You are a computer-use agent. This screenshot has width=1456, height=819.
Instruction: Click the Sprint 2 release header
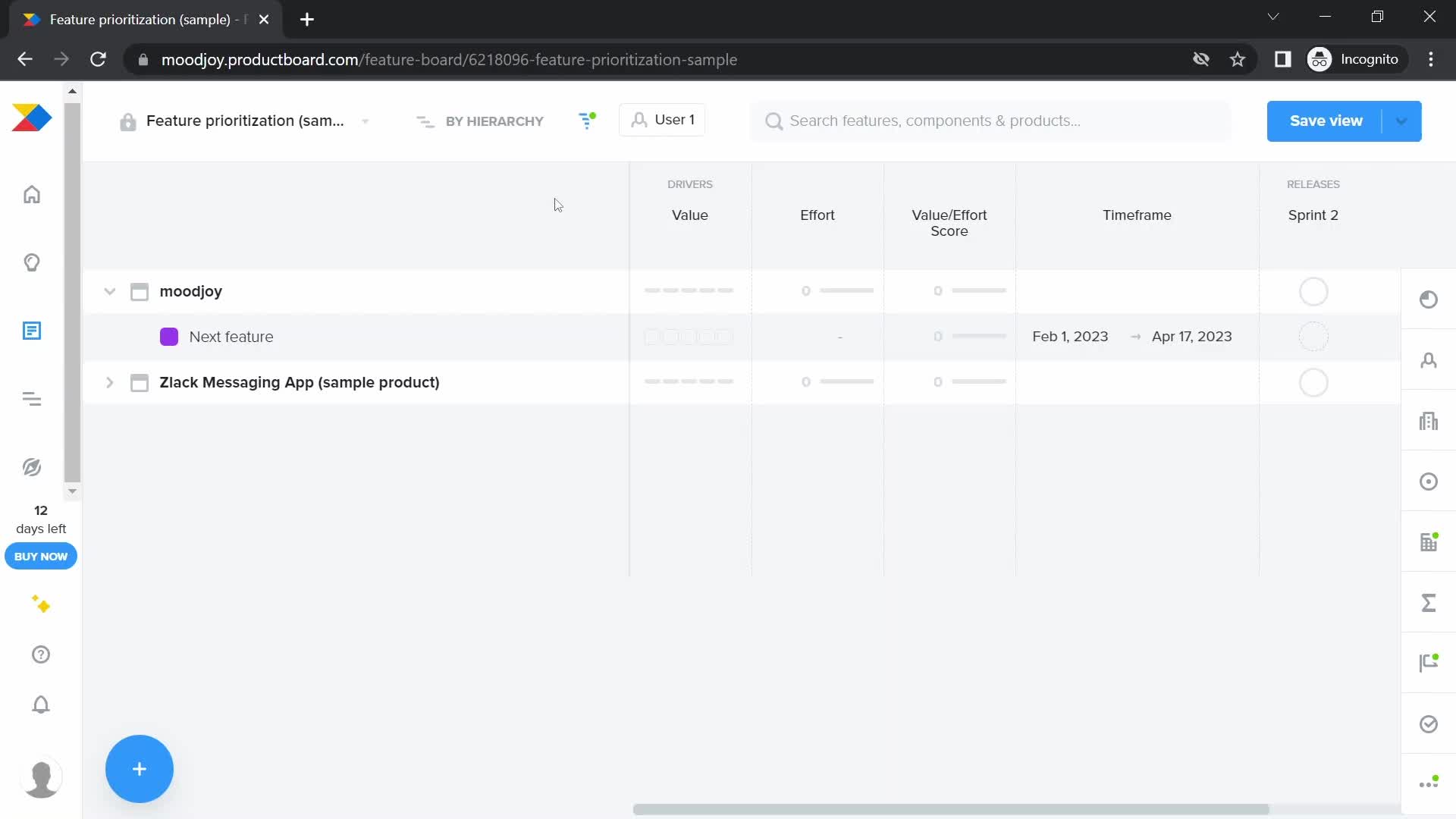click(x=1313, y=215)
